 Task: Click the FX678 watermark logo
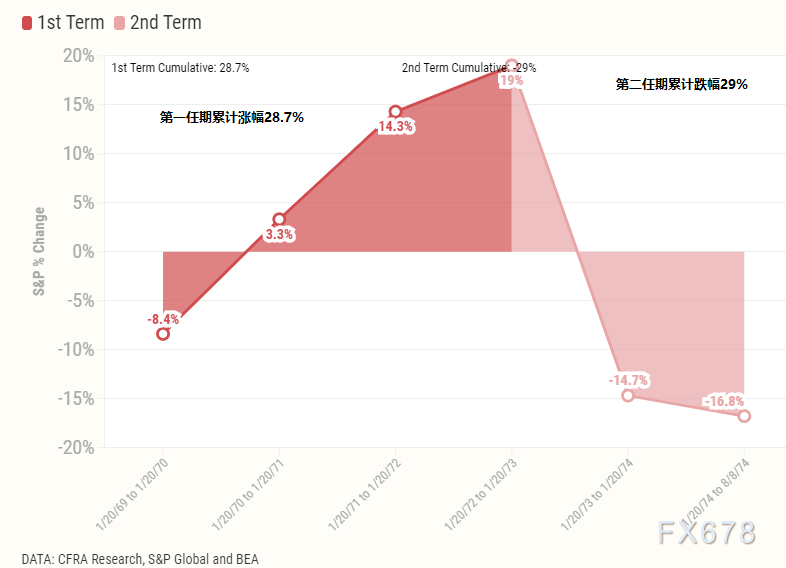tap(706, 533)
